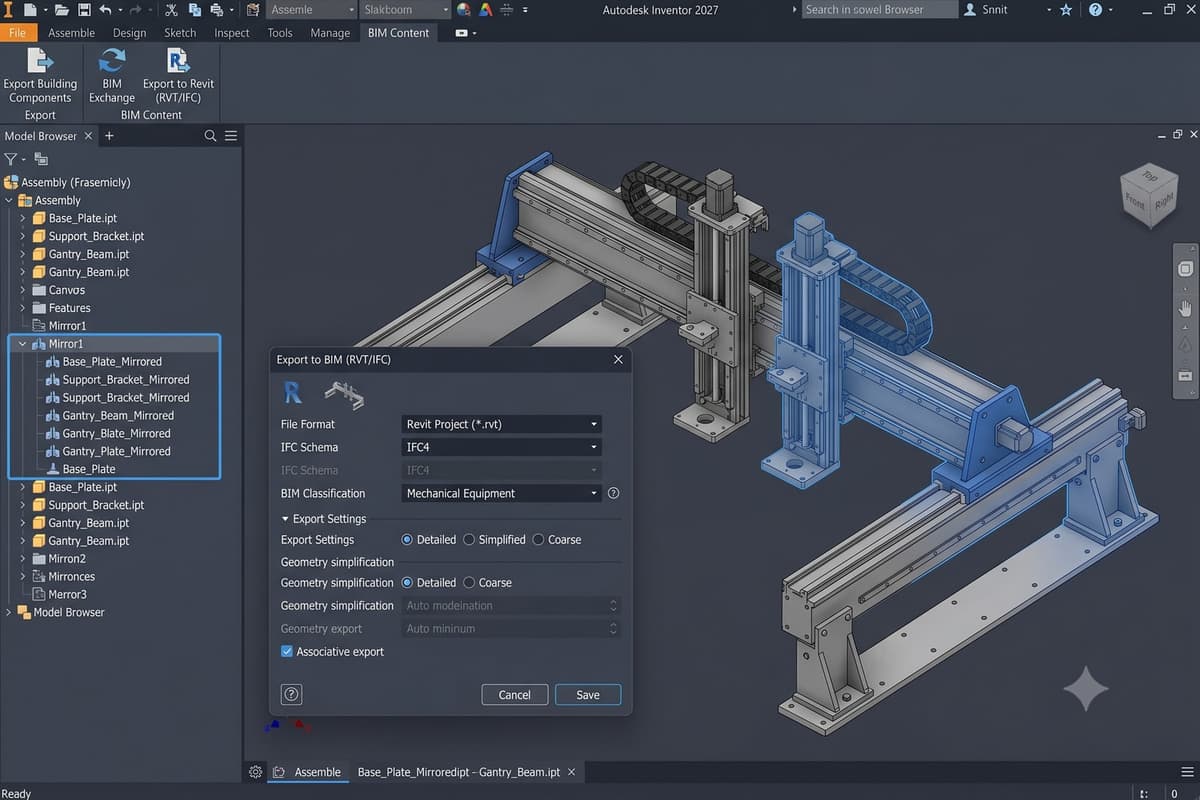
Task: Click the Cancel button in Export dialog
Action: [514, 695]
